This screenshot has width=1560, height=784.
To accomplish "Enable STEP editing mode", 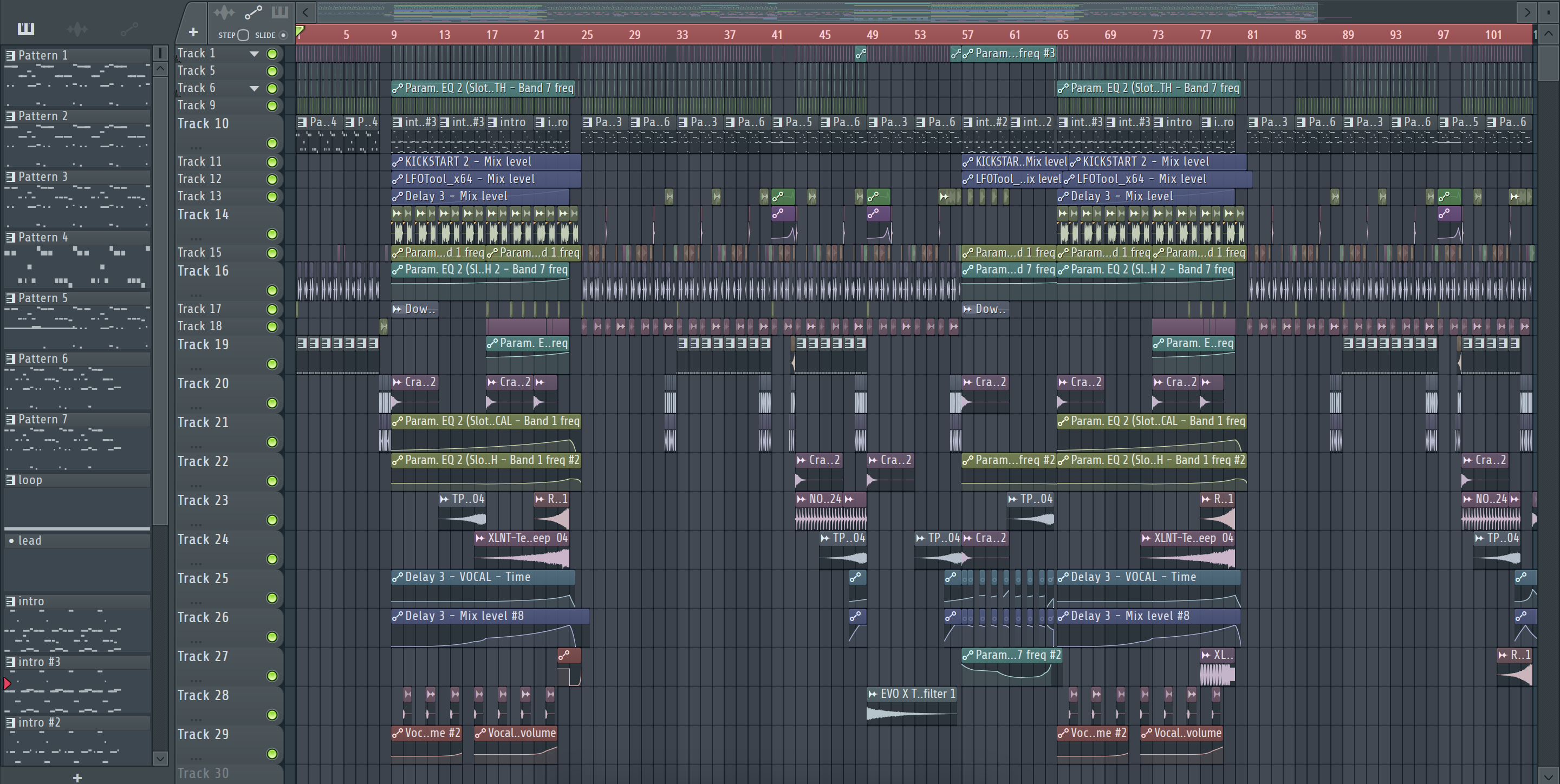I will (243, 35).
